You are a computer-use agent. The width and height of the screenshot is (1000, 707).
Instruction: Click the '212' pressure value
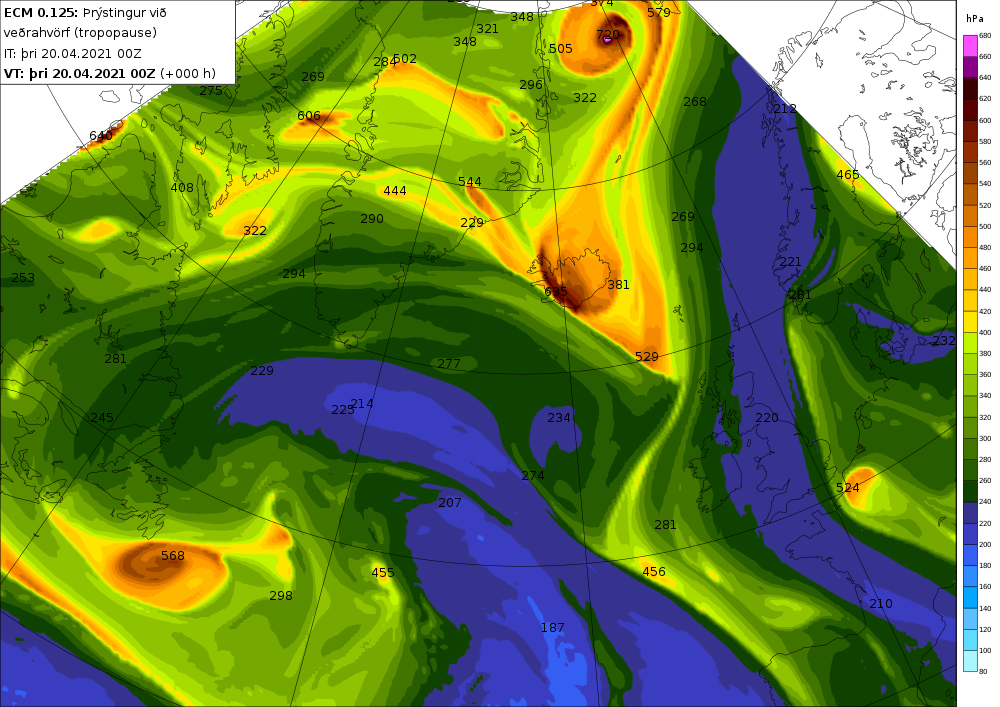pyautogui.click(x=784, y=108)
